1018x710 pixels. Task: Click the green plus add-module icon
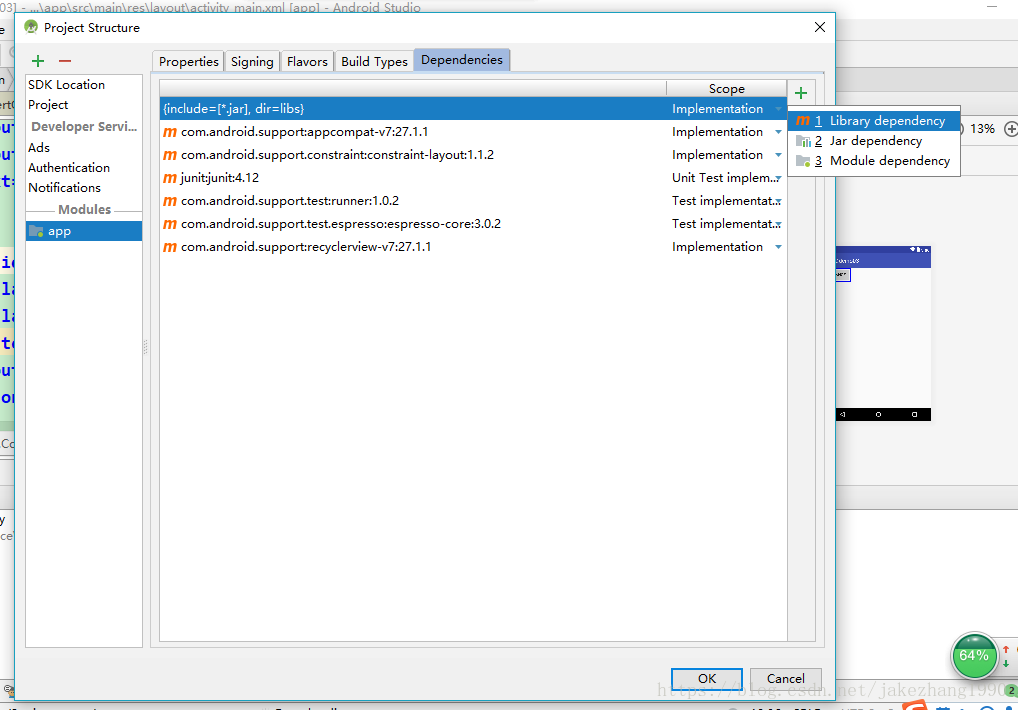click(x=38, y=61)
